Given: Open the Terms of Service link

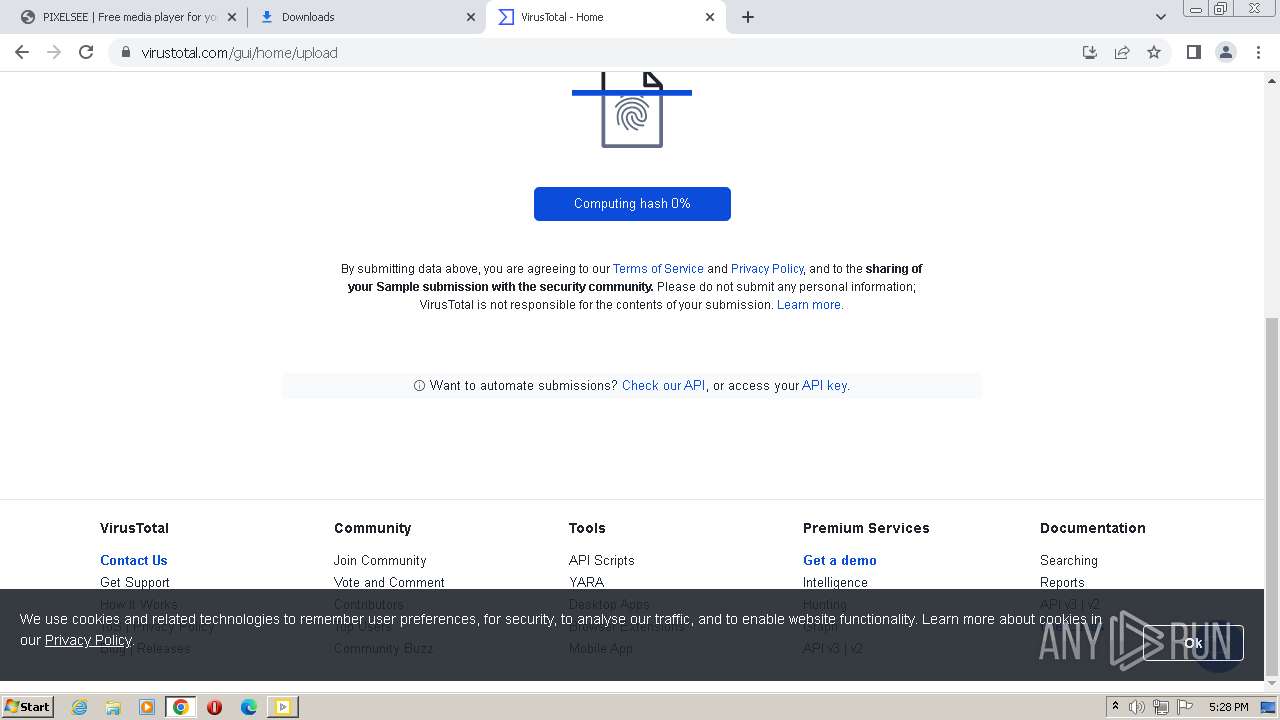Looking at the screenshot, I should pos(658,269).
